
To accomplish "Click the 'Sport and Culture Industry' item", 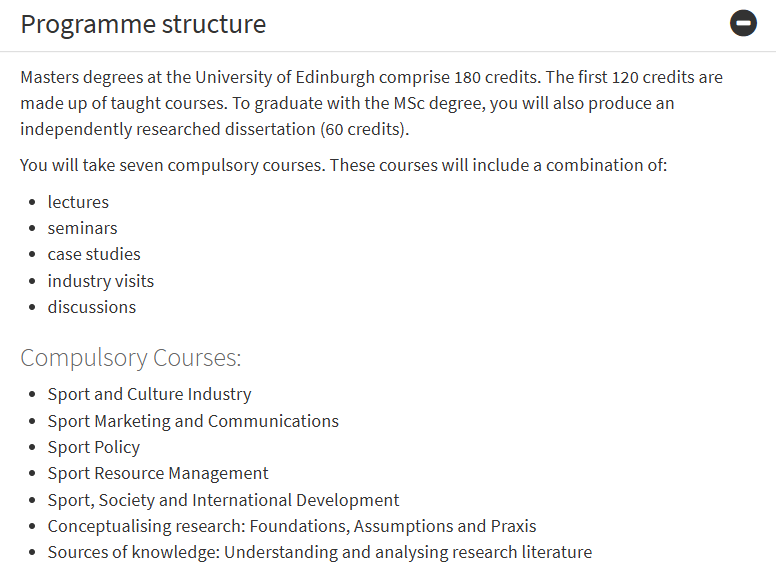I will click(149, 394).
